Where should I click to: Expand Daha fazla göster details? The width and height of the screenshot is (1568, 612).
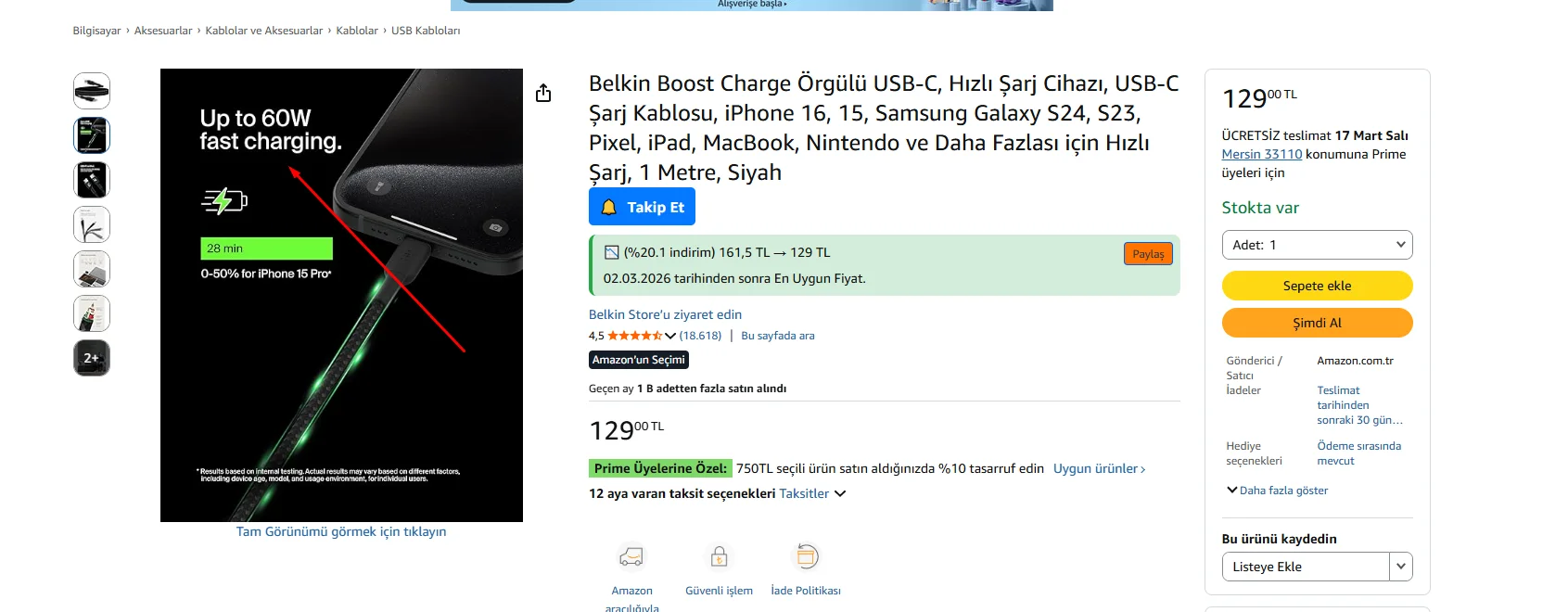pyautogui.click(x=1277, y=491)
